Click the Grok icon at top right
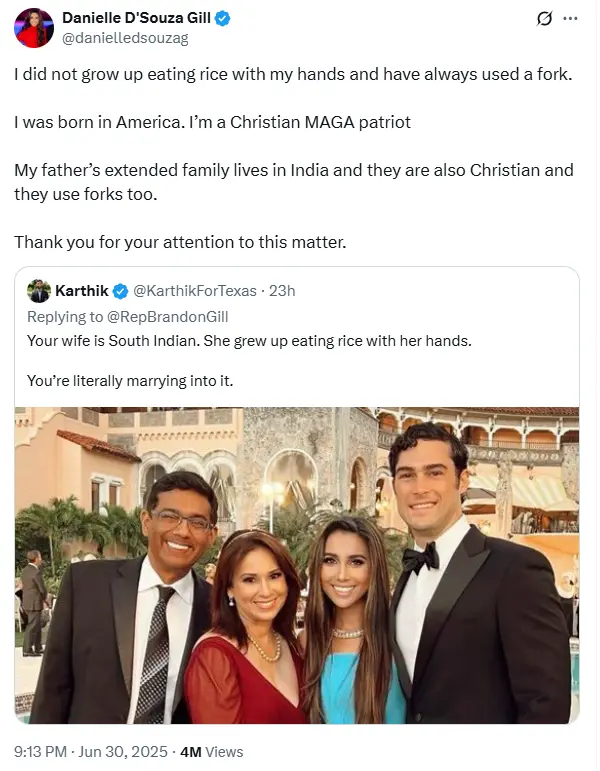This screenshot has width=600, height=771. point(545,19)
